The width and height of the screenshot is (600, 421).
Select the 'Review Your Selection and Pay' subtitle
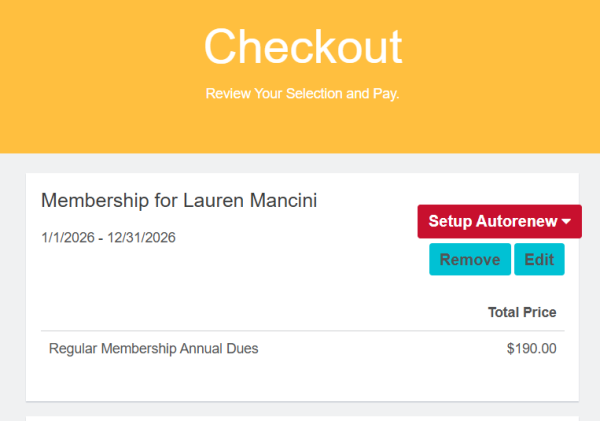click(303, 94)
